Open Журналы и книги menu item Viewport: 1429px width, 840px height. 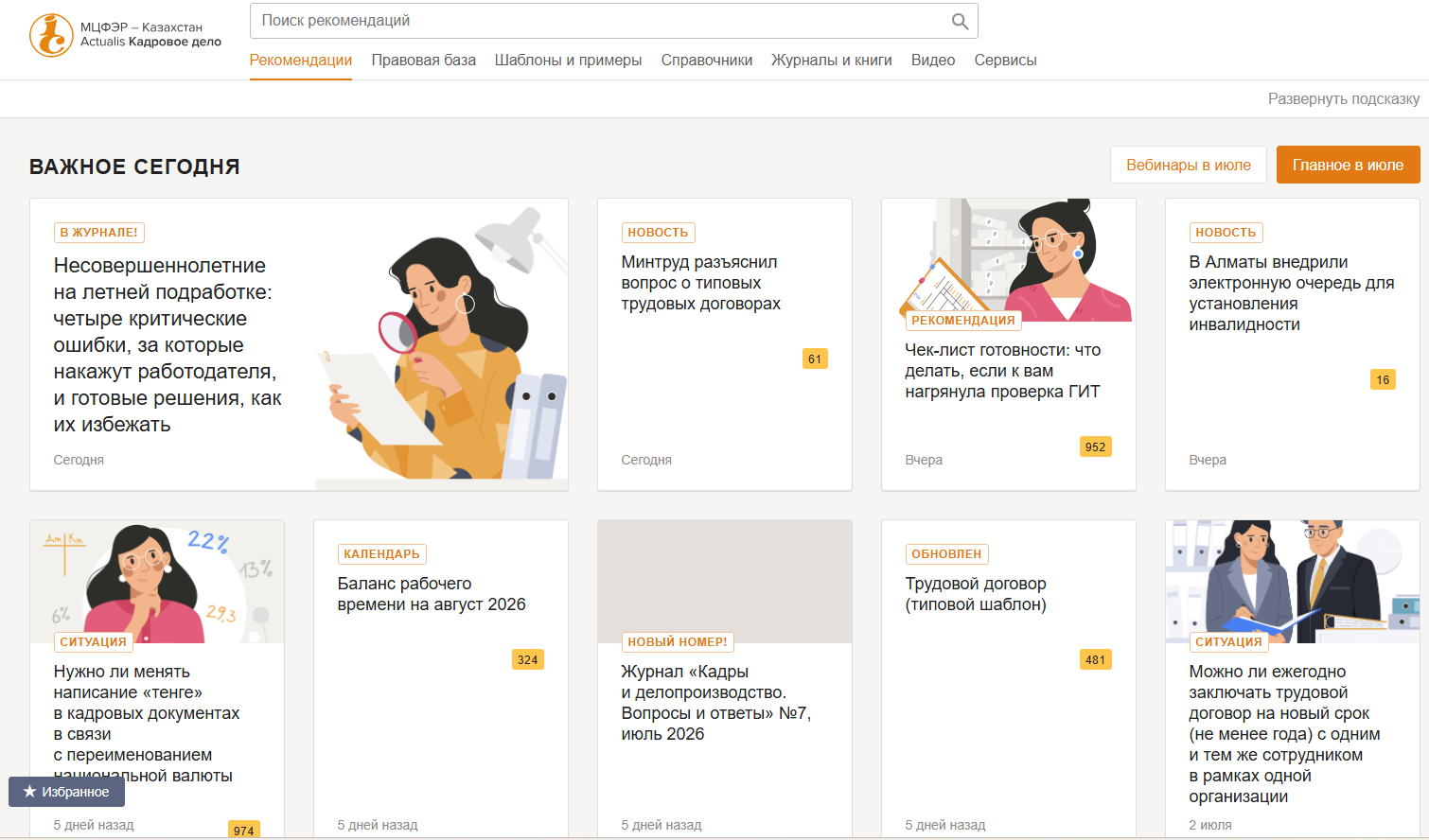(832, 60)
